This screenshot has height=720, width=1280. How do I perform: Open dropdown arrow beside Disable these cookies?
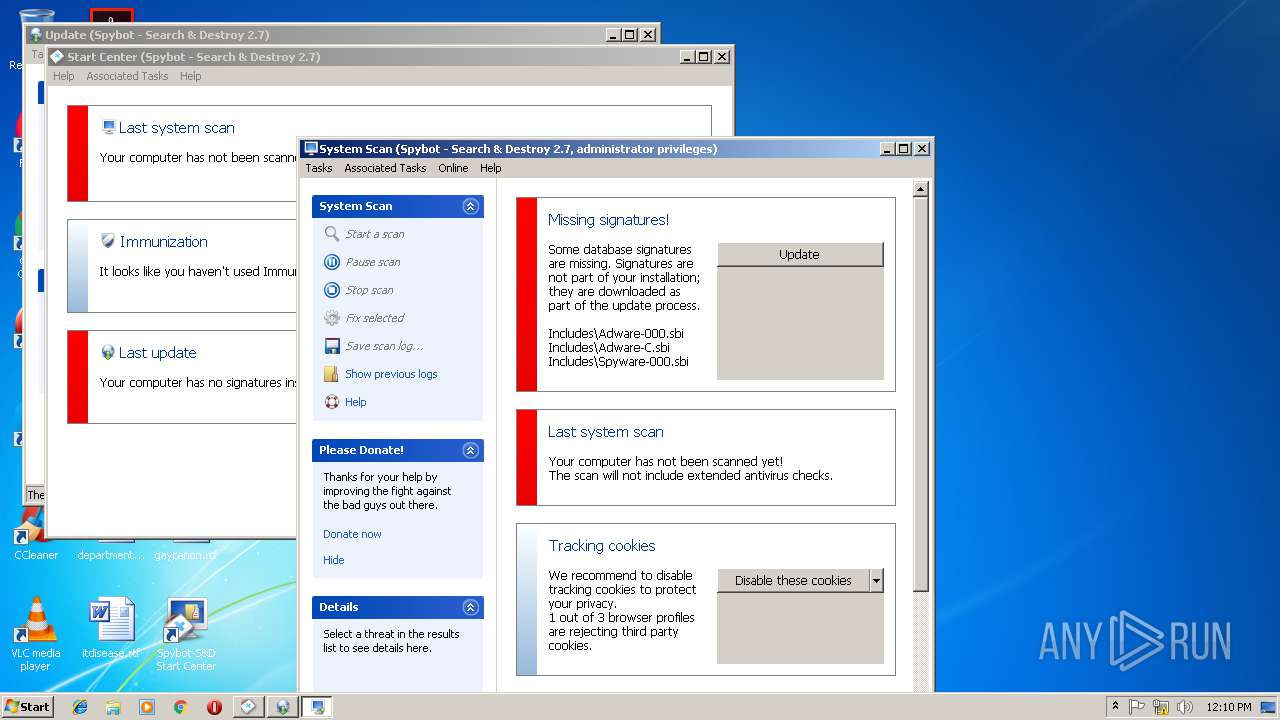coord(876,580)
